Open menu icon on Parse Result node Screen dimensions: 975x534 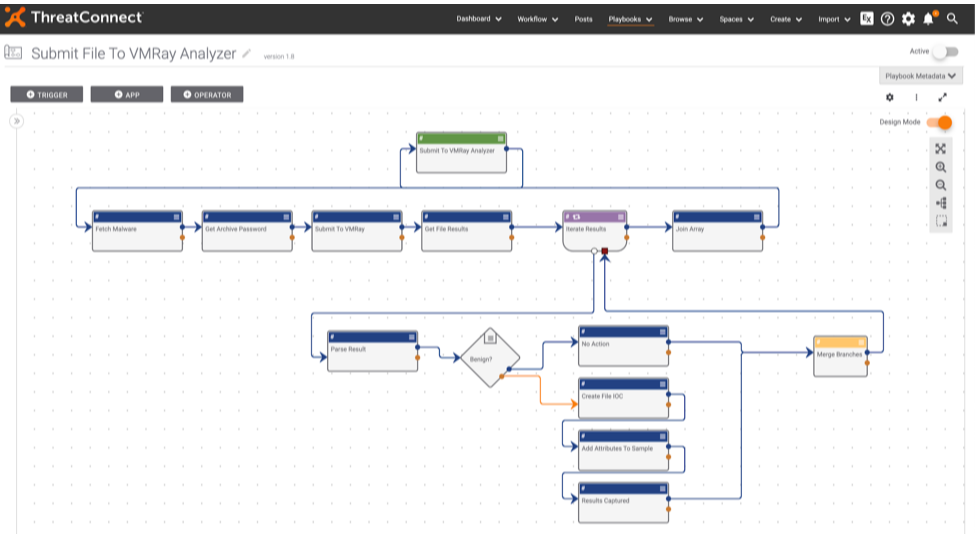(412, 337)
